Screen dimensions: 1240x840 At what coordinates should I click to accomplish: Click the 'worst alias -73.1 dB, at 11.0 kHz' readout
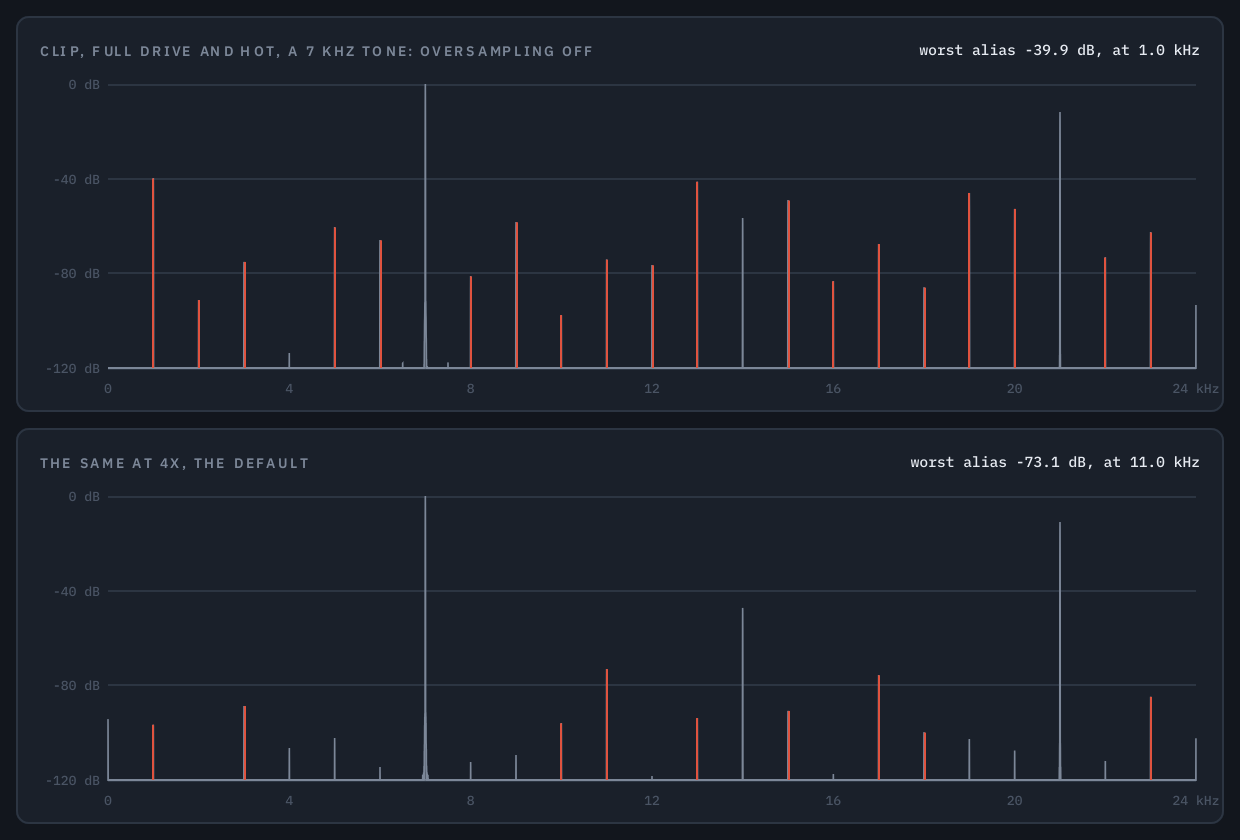pos(1055,462)
